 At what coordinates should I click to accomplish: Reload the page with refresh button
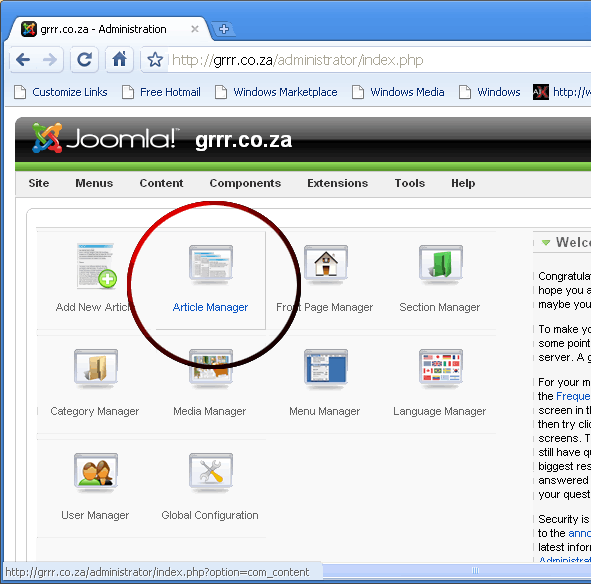(84, 59)
